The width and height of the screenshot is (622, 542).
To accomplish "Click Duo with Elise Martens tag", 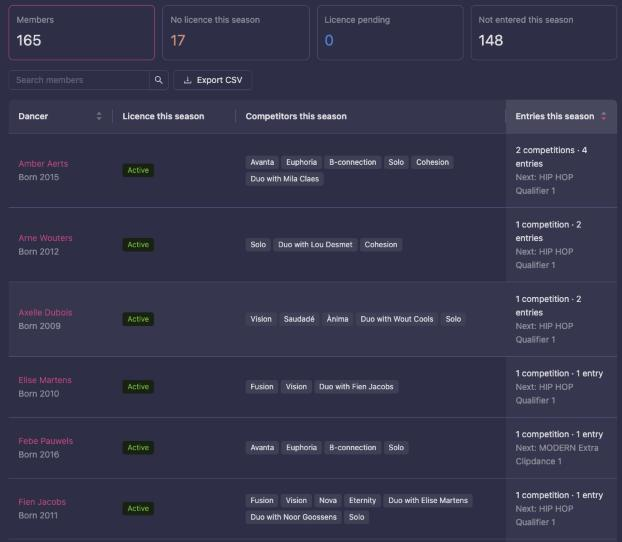I will pyautogui.click(x=428, y=501).
